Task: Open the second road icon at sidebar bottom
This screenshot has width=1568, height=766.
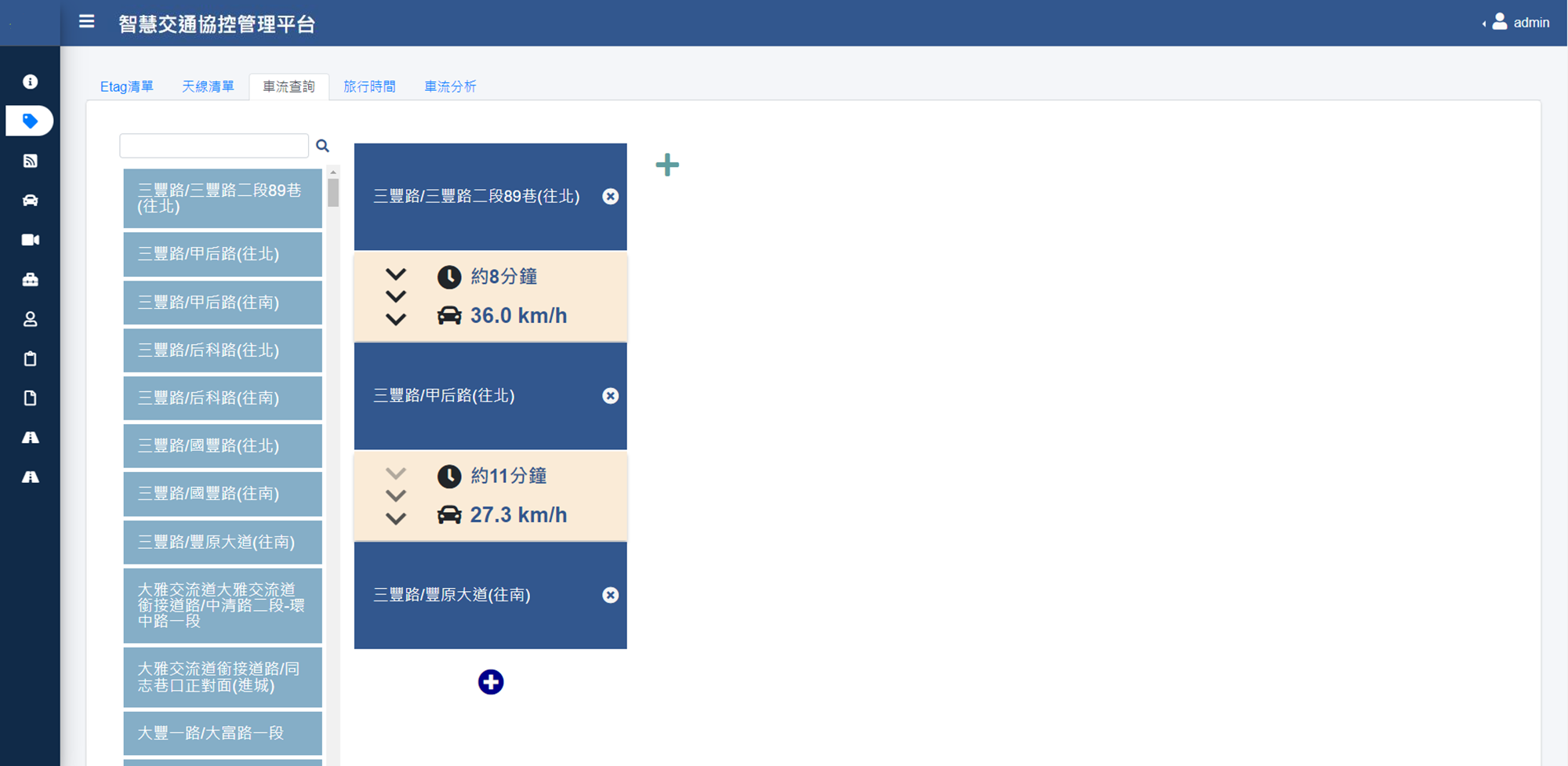Action: [30, 477]
